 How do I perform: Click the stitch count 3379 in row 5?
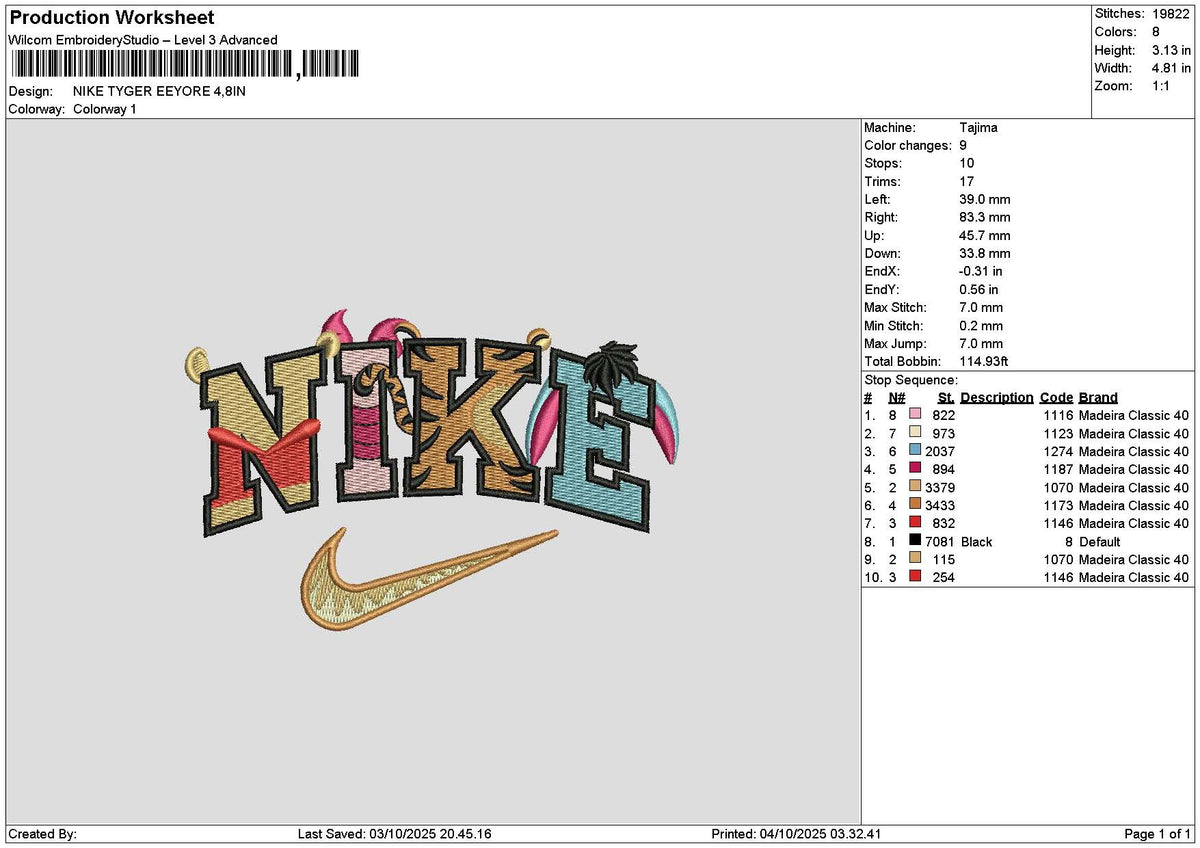(x=940, y=487)
